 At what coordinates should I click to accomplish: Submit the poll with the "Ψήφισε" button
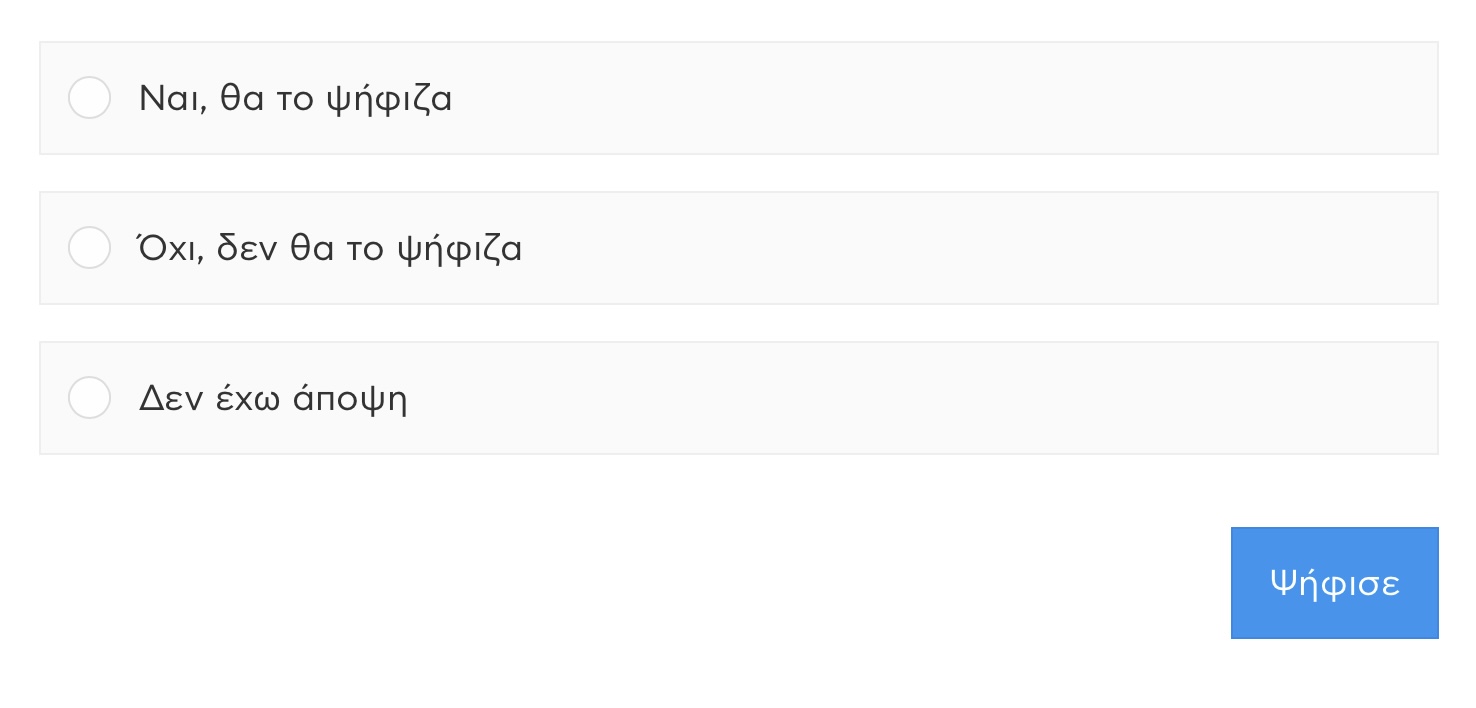[1334, 583]
